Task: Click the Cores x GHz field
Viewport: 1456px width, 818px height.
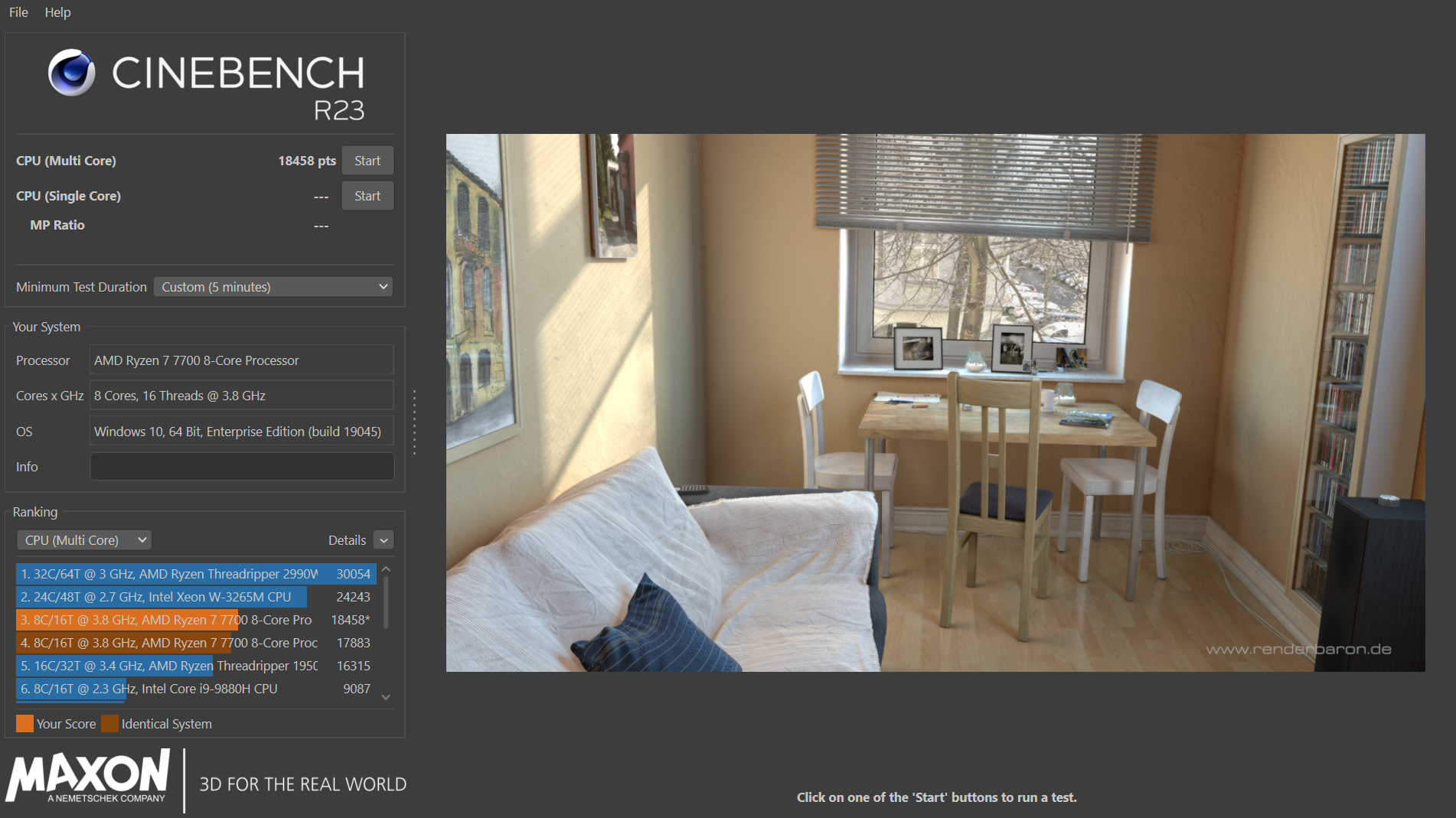Action: click(x=242, y=396)
